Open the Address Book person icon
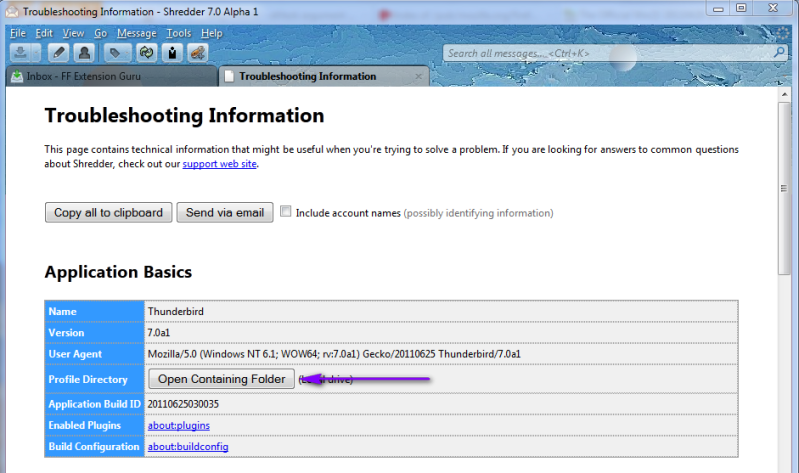Image resolution: width=799 pixels, height=473 pixels. pos(84,52)
